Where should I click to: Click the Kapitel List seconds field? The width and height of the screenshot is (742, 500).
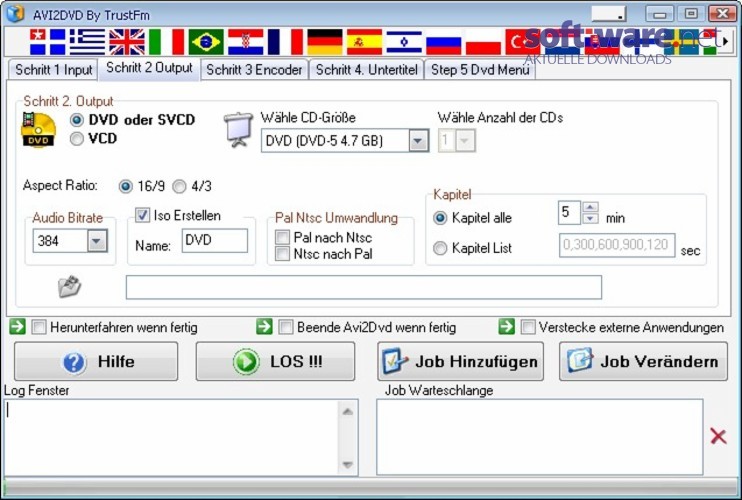click(x=617, y=245)
